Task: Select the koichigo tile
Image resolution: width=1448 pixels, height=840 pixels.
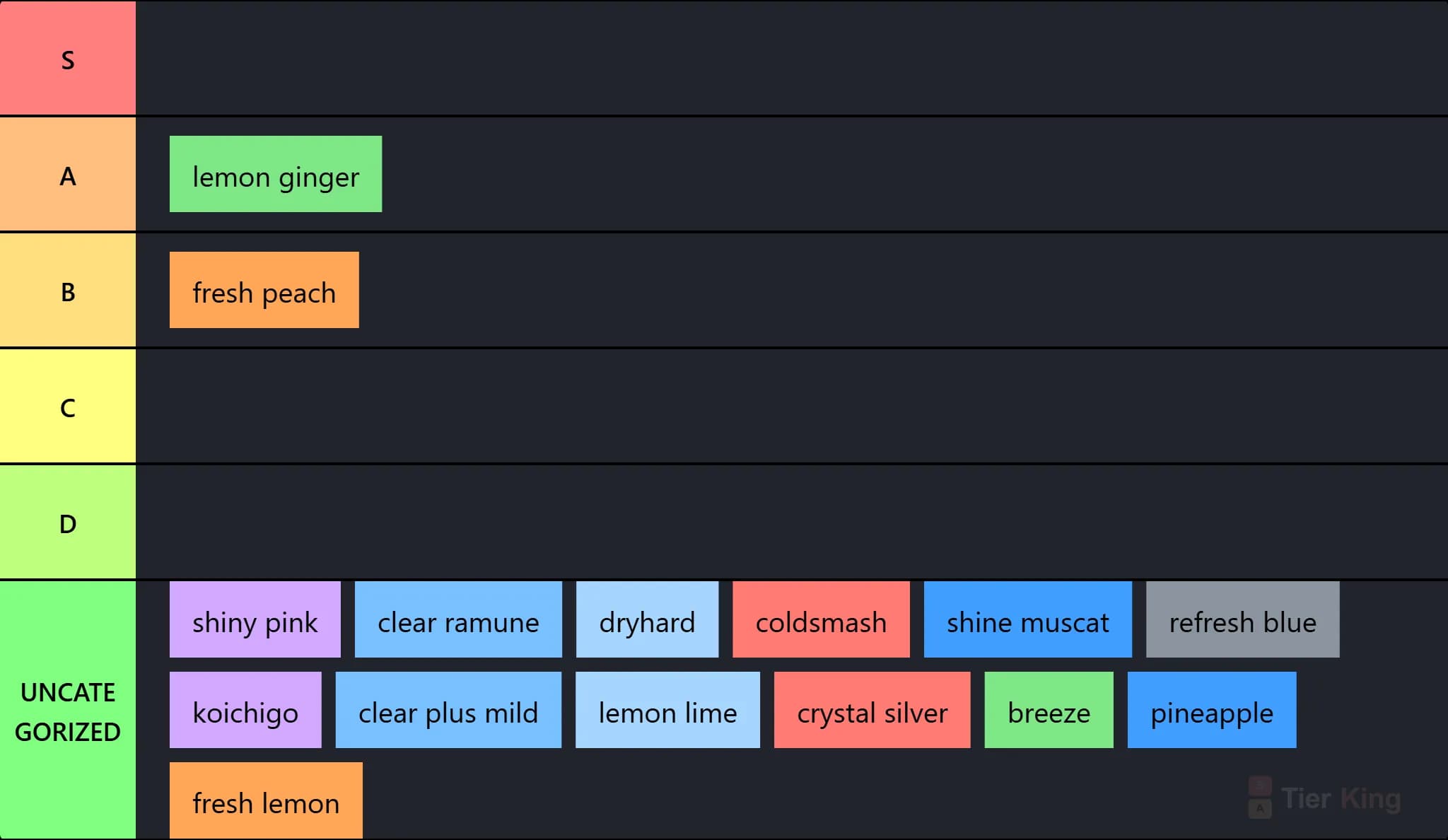Action: (245, 710)
